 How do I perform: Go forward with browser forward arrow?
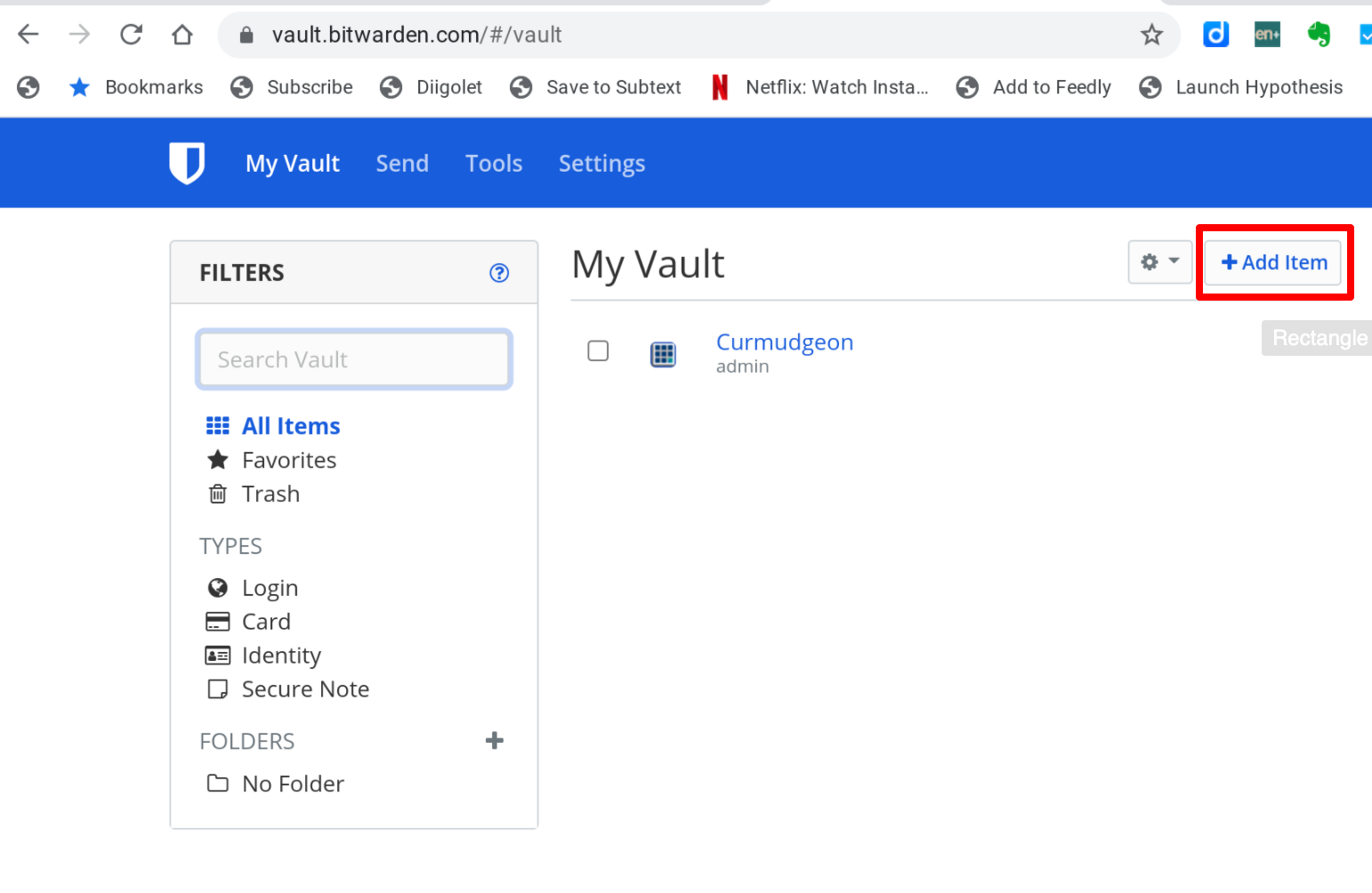80,35
